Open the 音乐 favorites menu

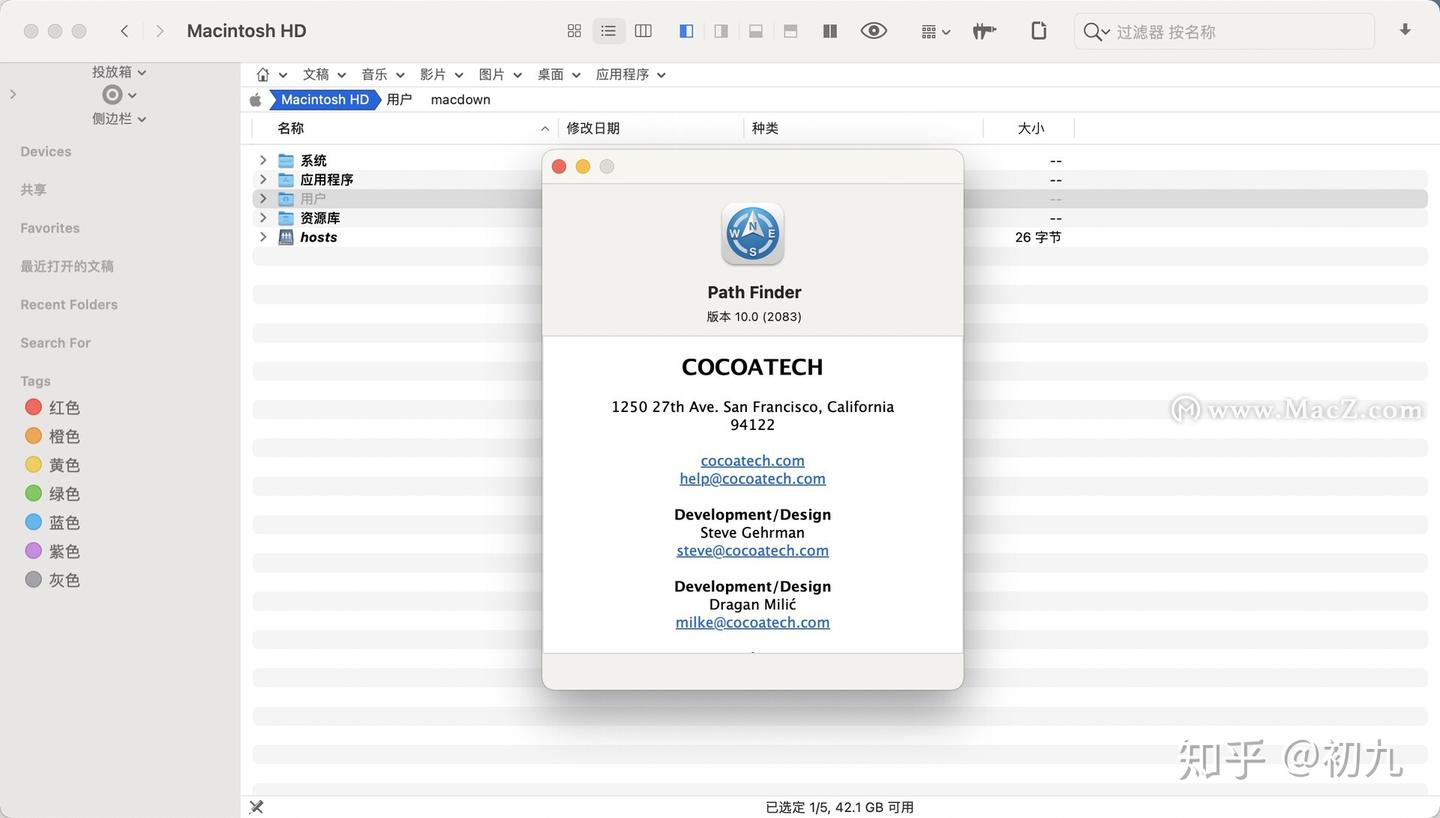(x=383, y=75)
